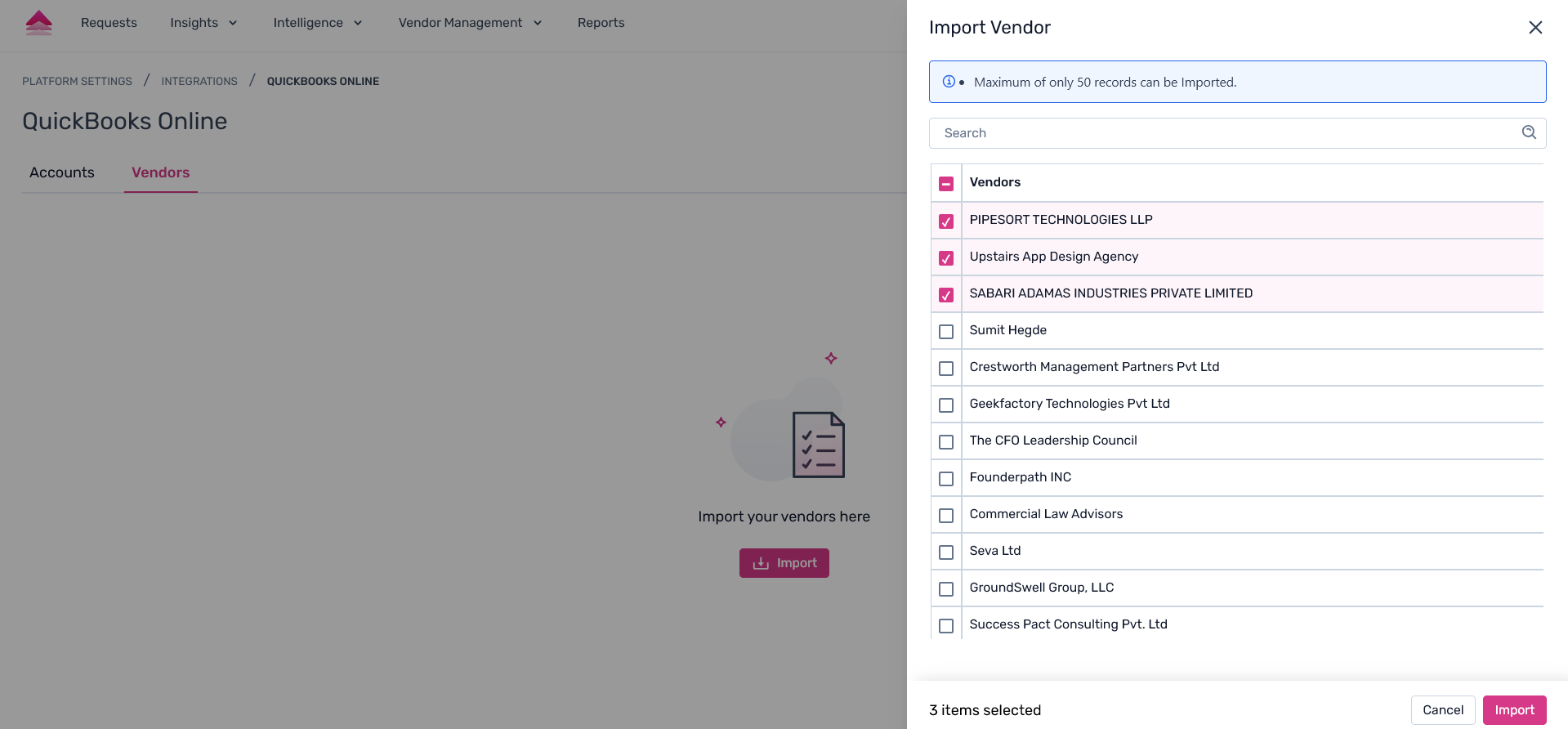Switch to the Accounts tab
Screen dimensions: 1568x729
(x=62, y=172)
